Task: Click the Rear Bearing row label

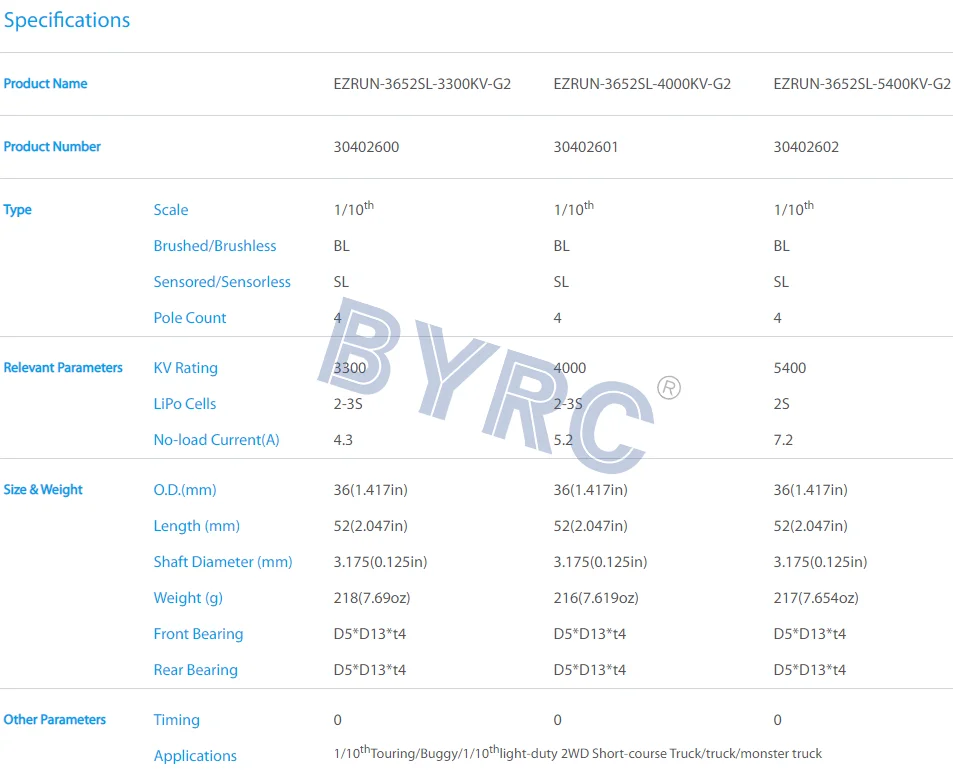Action: pos(196,670)
